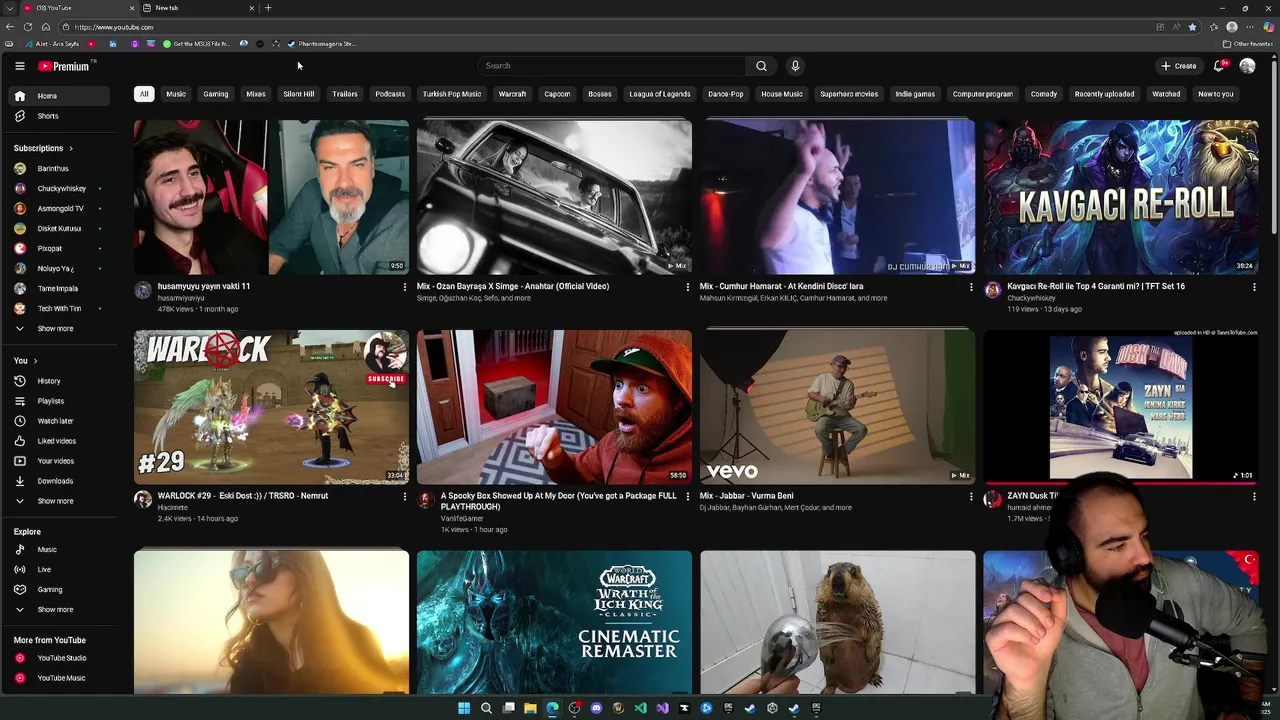Open options for Ozan Bayraşa Anahtar mix
1280x720 pixels.
687,287
